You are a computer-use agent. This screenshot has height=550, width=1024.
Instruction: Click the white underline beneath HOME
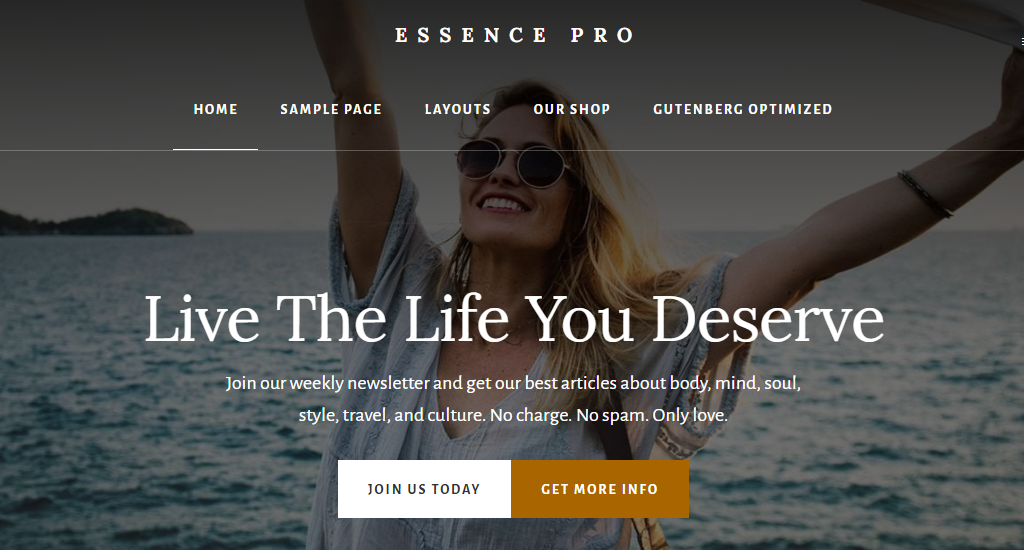tap(216, 150)
